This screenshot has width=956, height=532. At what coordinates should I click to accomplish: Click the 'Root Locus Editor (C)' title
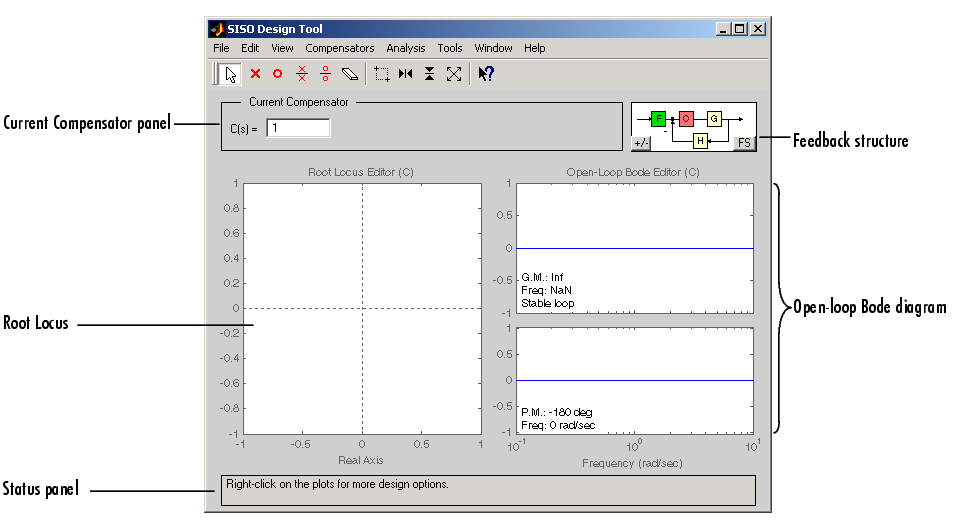tap(361, 172)
